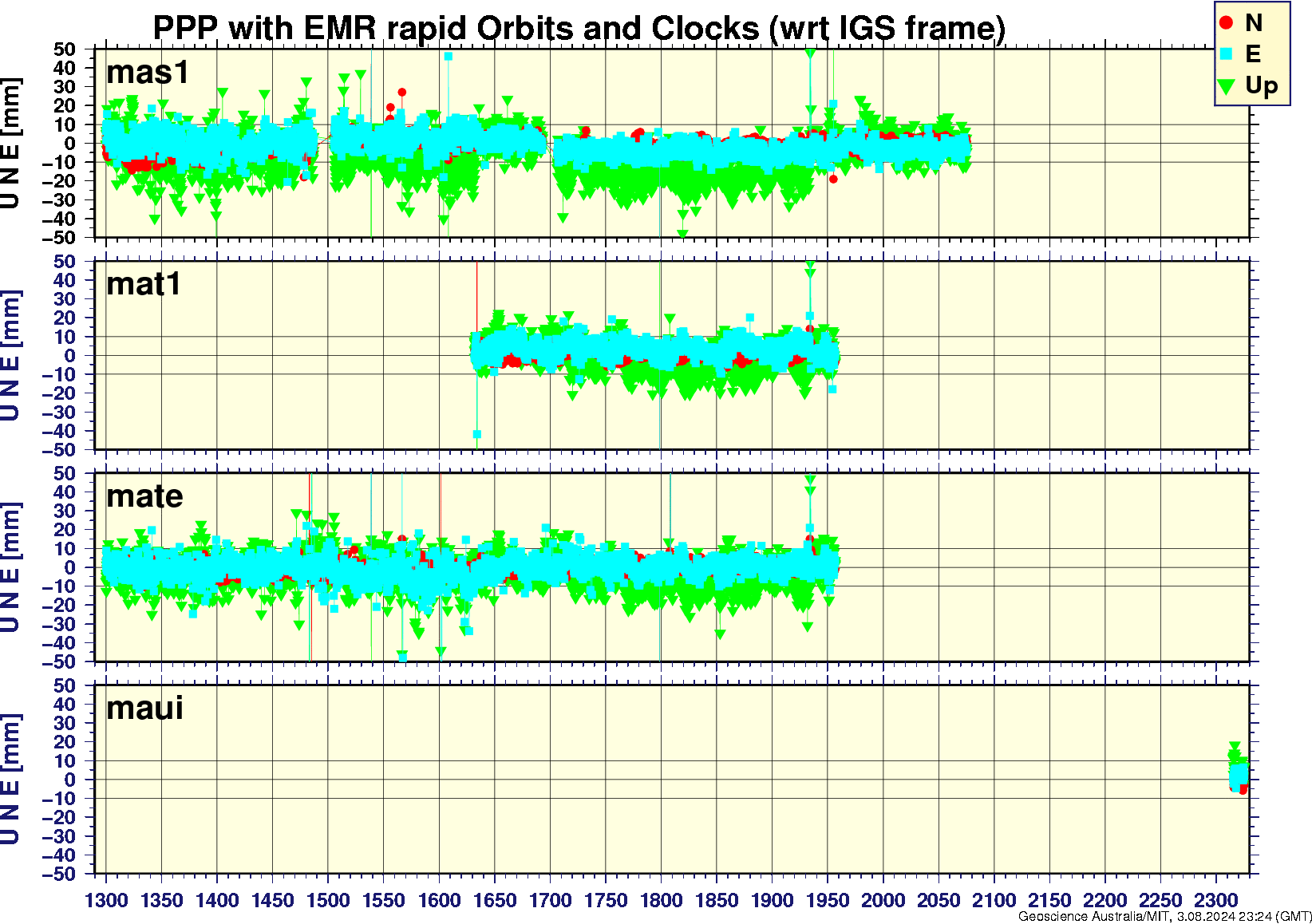Viewport: 1312px width, 924px height.
Task: Click the plot title "PPP with EMR rapid Orbits and Clocks"
Action: (456, 28)
